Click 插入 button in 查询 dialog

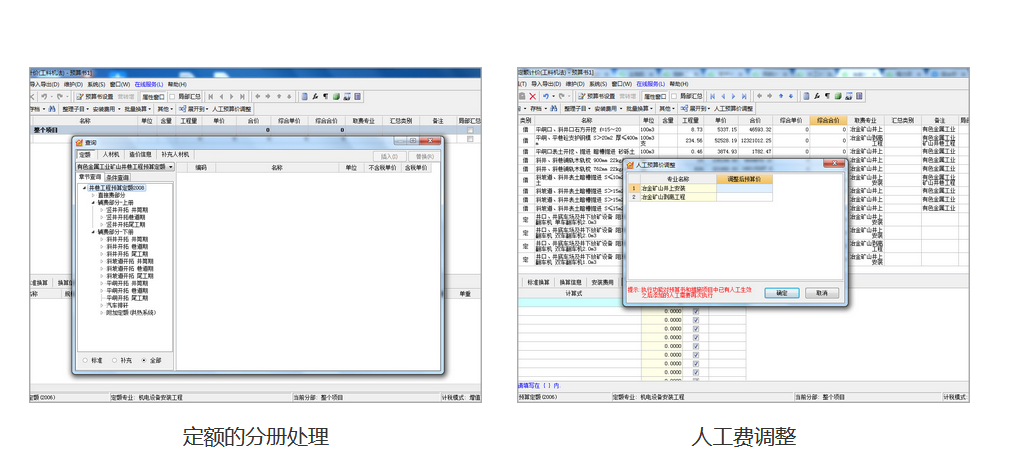click(x=389, y=156)
